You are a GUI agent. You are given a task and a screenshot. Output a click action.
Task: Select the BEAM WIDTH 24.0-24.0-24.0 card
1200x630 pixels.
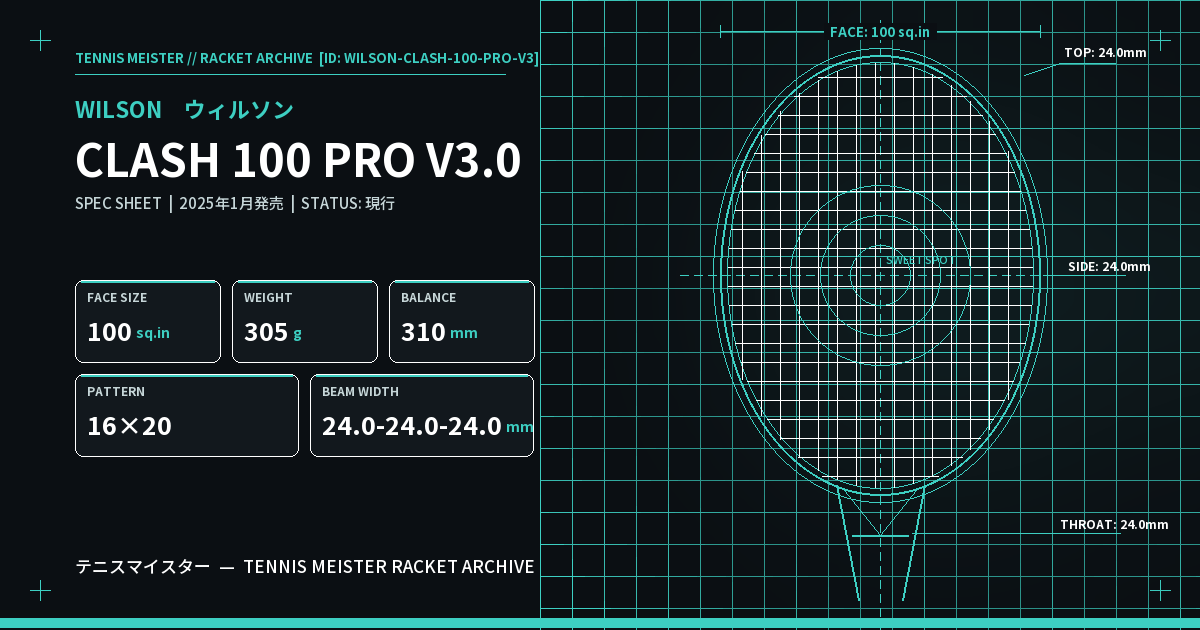pyautogui.click(x=422, y=415)
